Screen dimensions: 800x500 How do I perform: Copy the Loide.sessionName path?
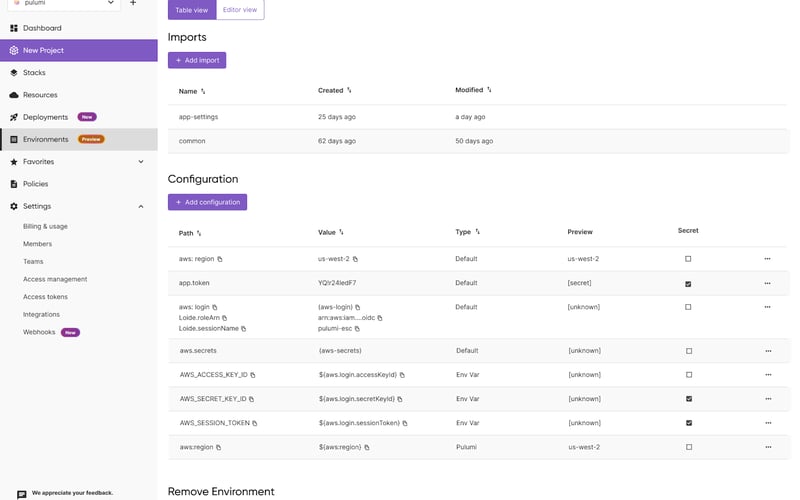(243, 329)
